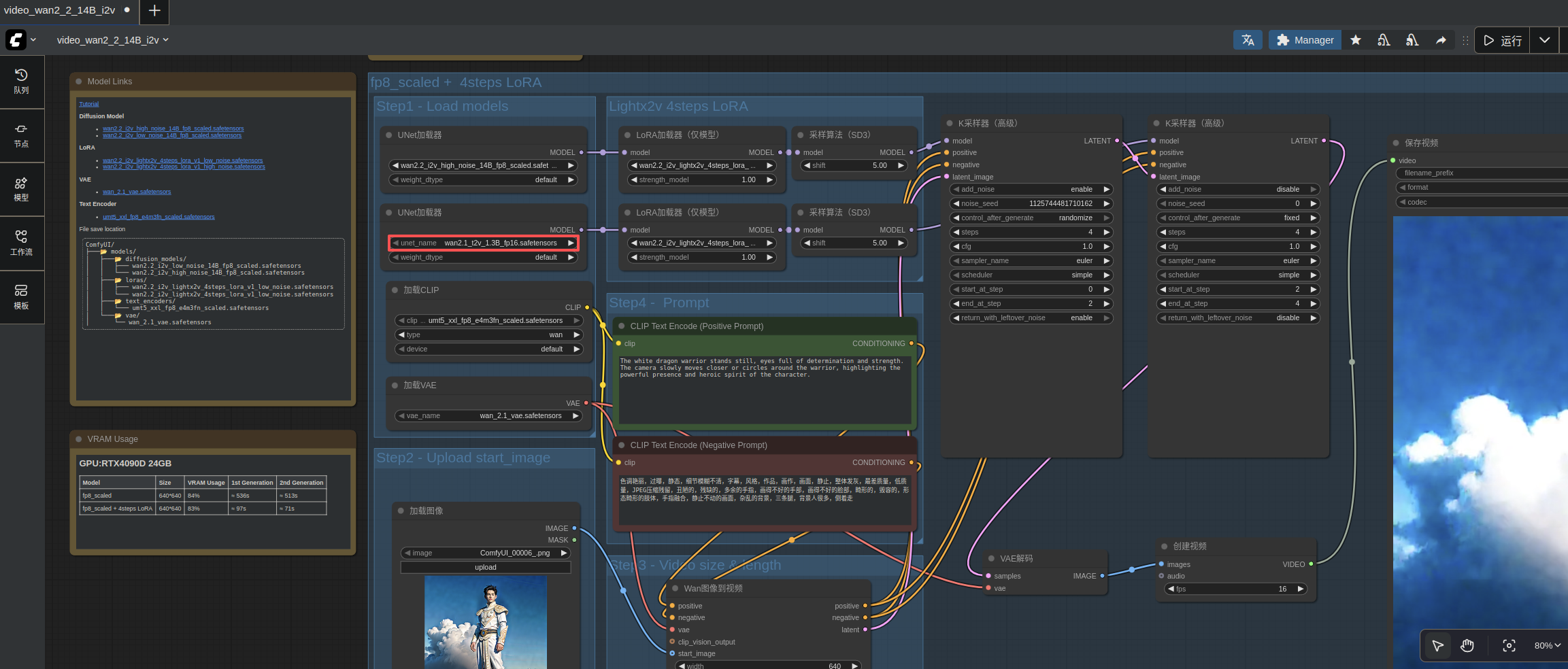This screenshot has height=669, width=1568.
Task: Open the node library (节点) sidebar panel
Action: [x=22, y=136]
